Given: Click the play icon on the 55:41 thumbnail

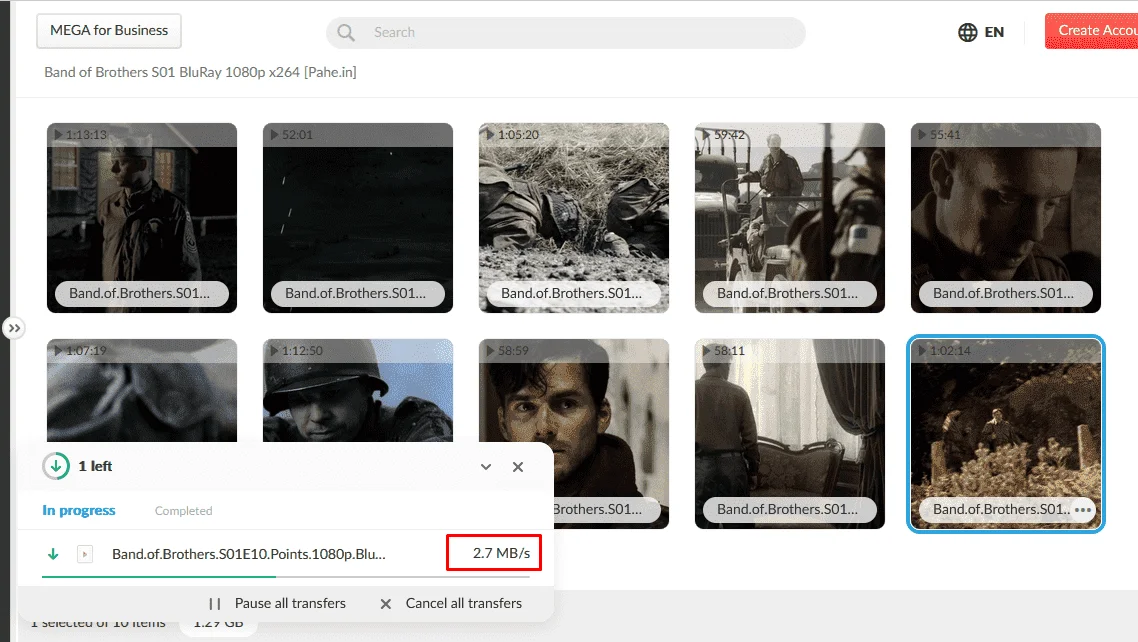Looking at the screenshot, I should point(922,135).
